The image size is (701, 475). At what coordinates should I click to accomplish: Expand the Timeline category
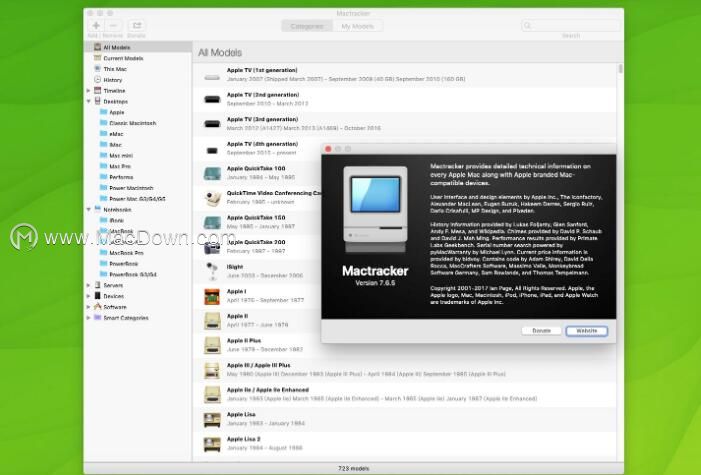click(x=89, y=91)
